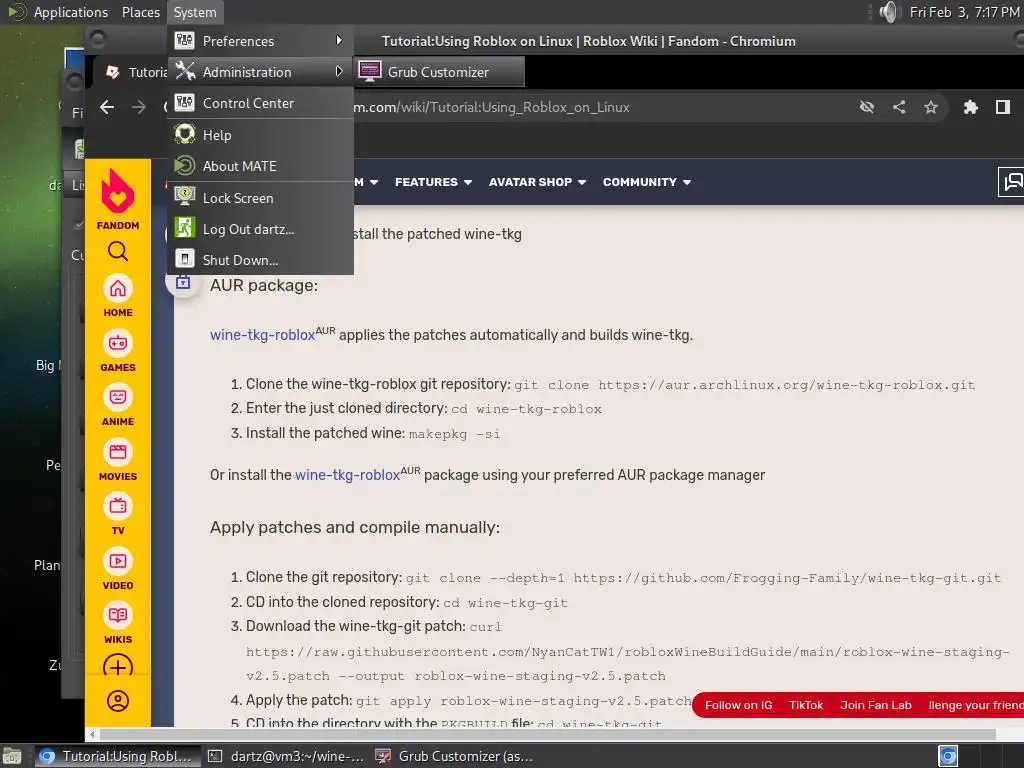Open the user profile icon in sidebar
The width and height of the screenshot is (1024, 768).
(x=118, y=701)
